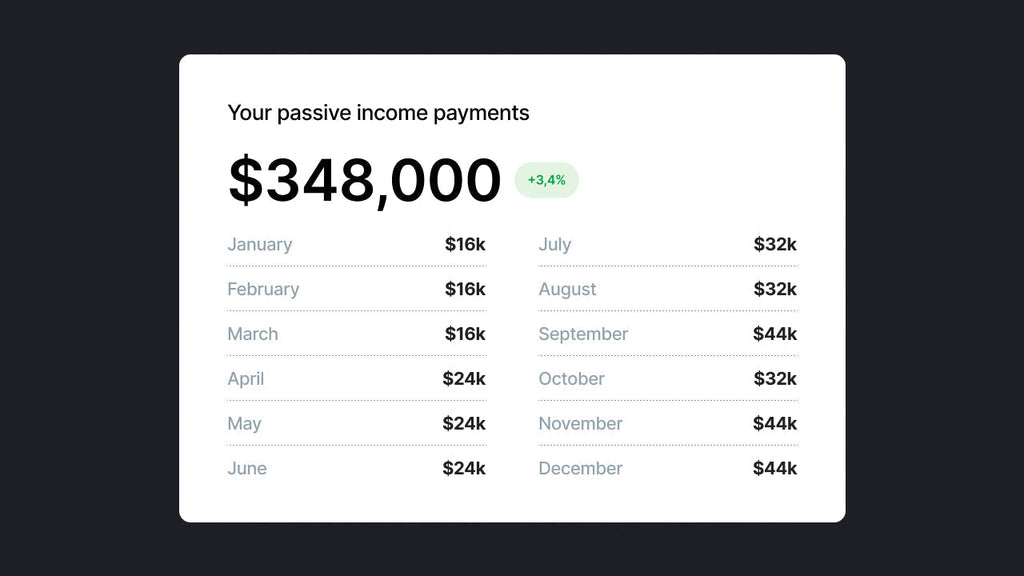Select July's $32k payment value
The image size is (1024, 576).
775,244
